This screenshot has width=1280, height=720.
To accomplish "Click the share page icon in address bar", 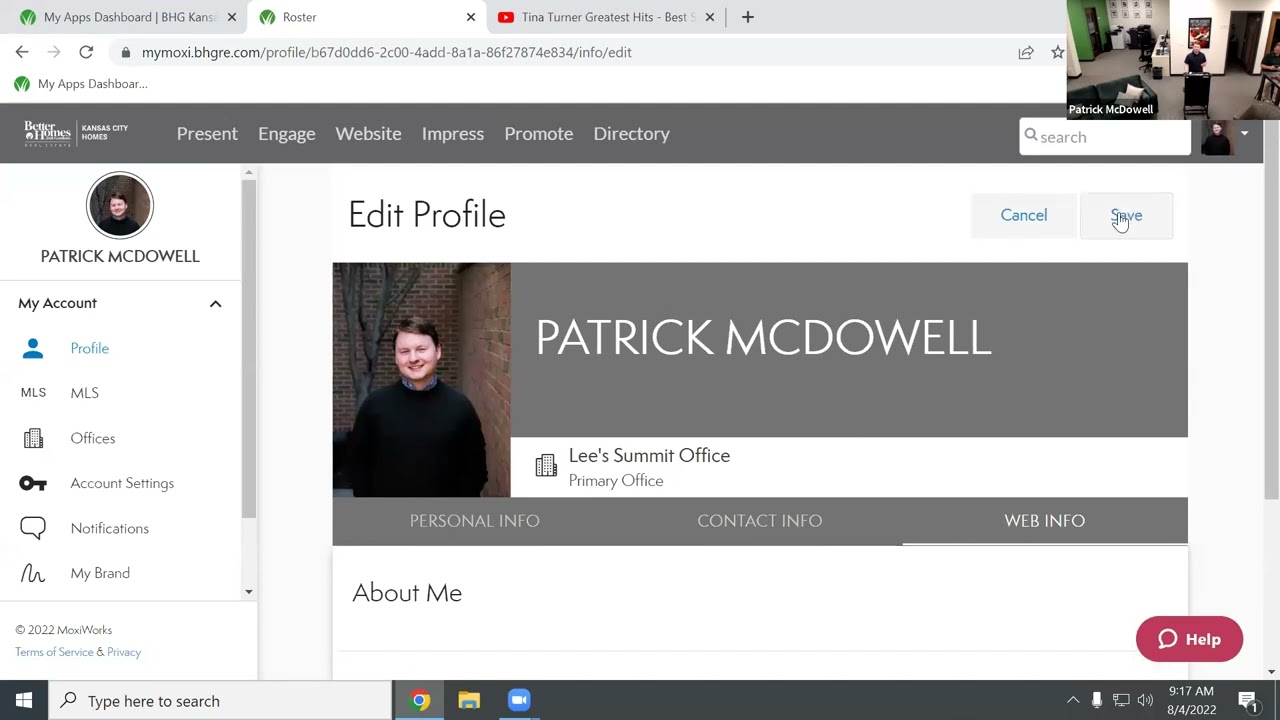I will click(1026, 52).
